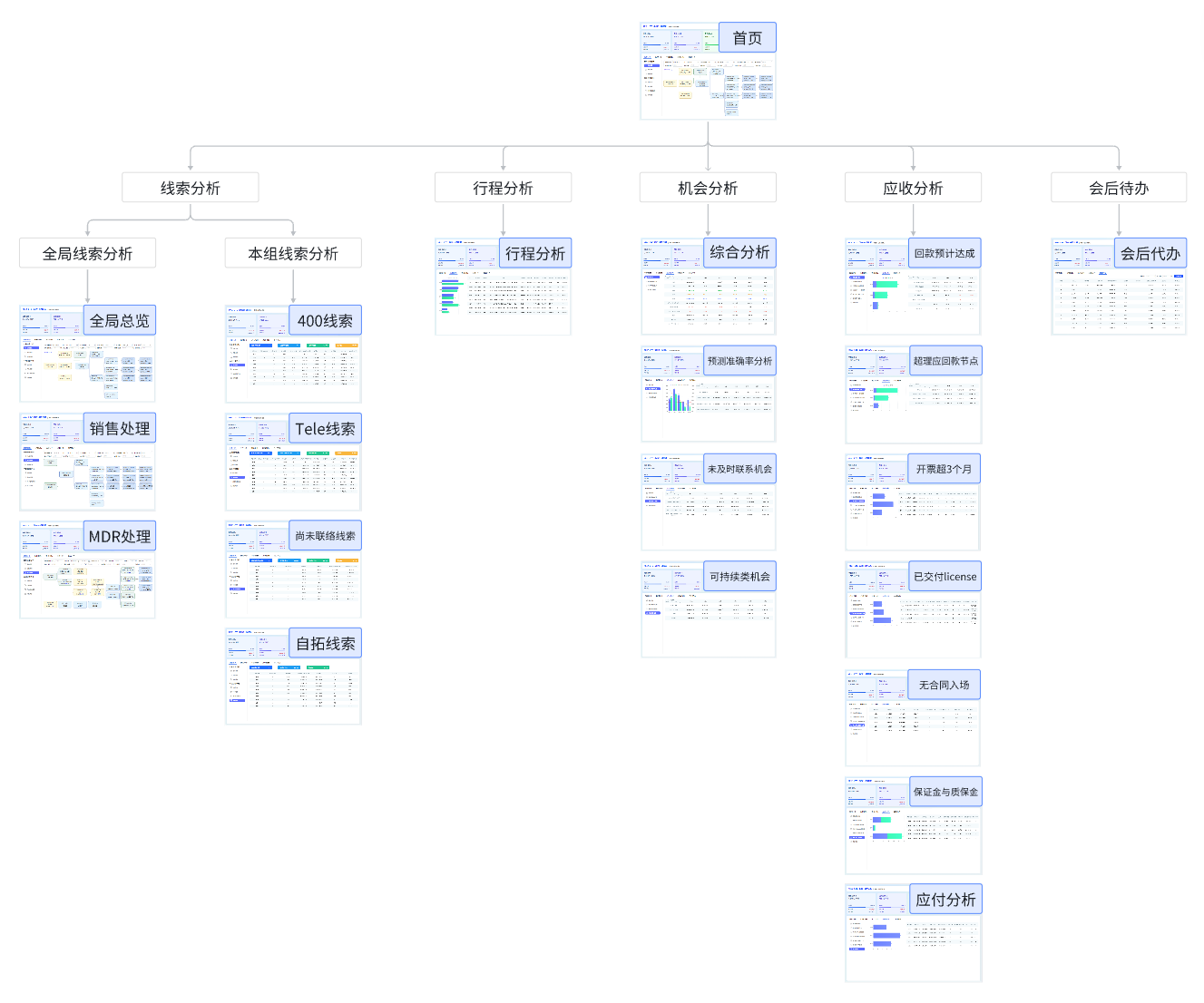Open the 销售处理 page label
The width and height of the screenshot is (1204, 1003).
[x=120, y=428]
